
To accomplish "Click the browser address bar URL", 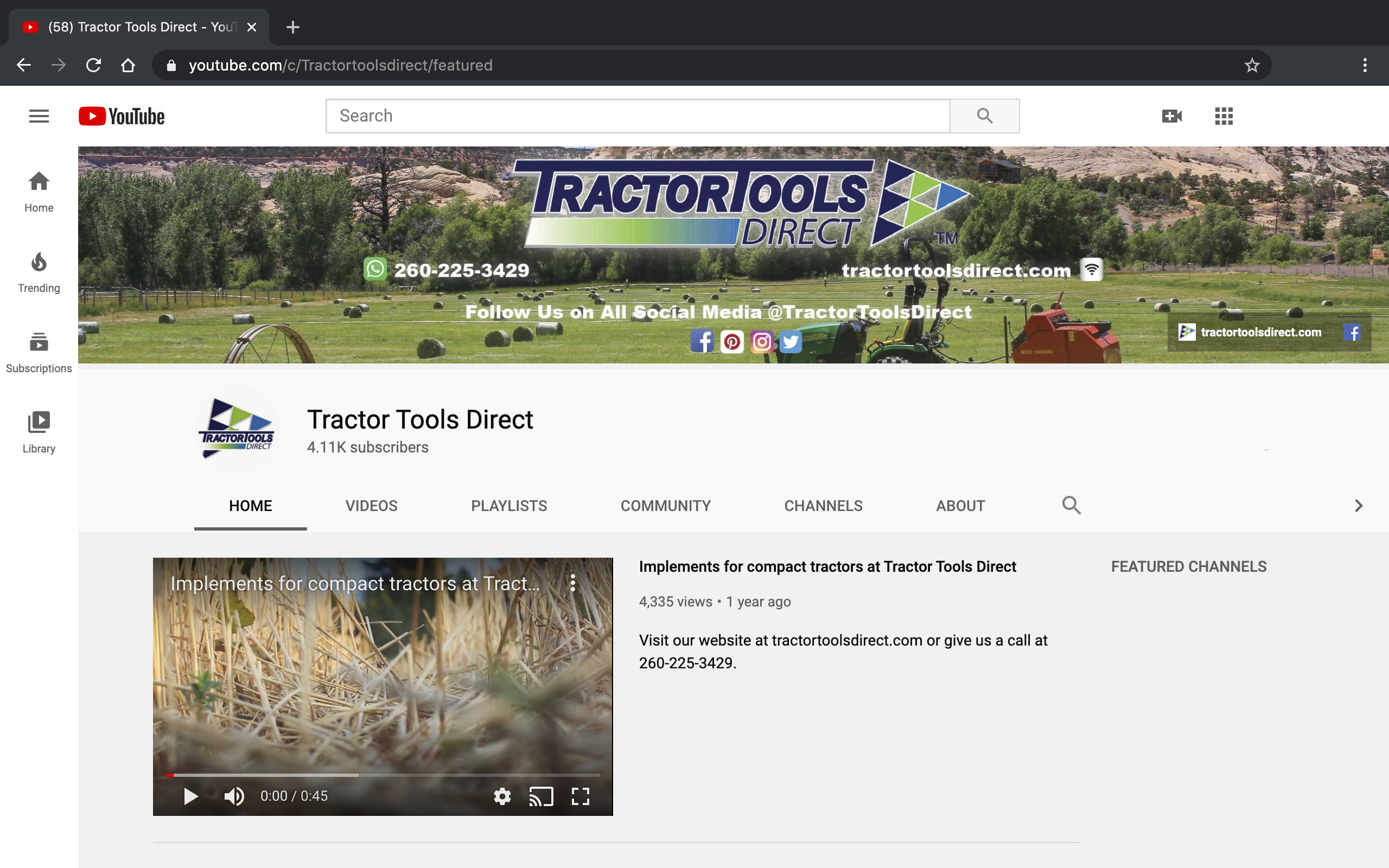I will coord(340,66).
